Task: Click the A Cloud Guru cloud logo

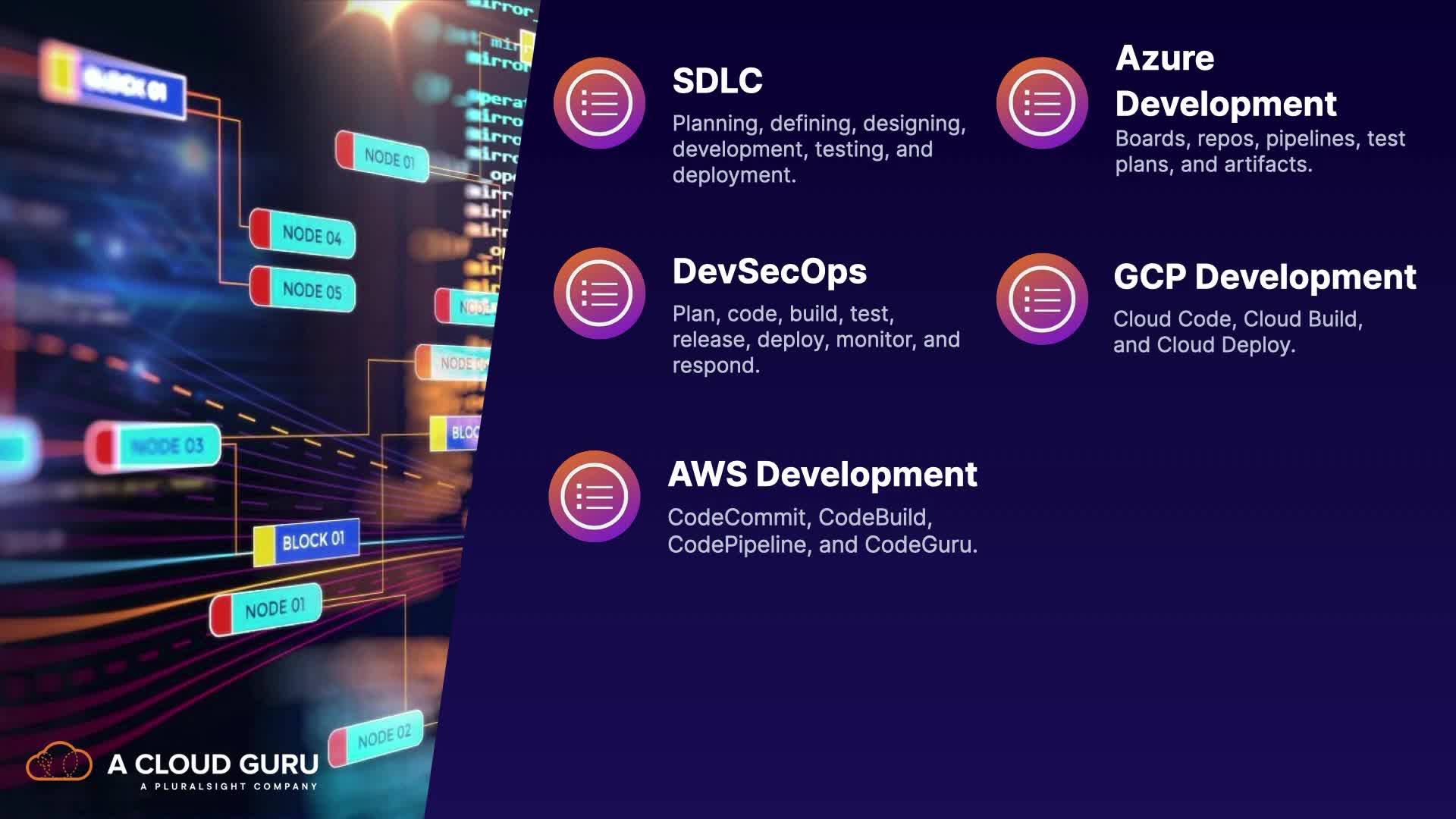Action: [59, 762]
